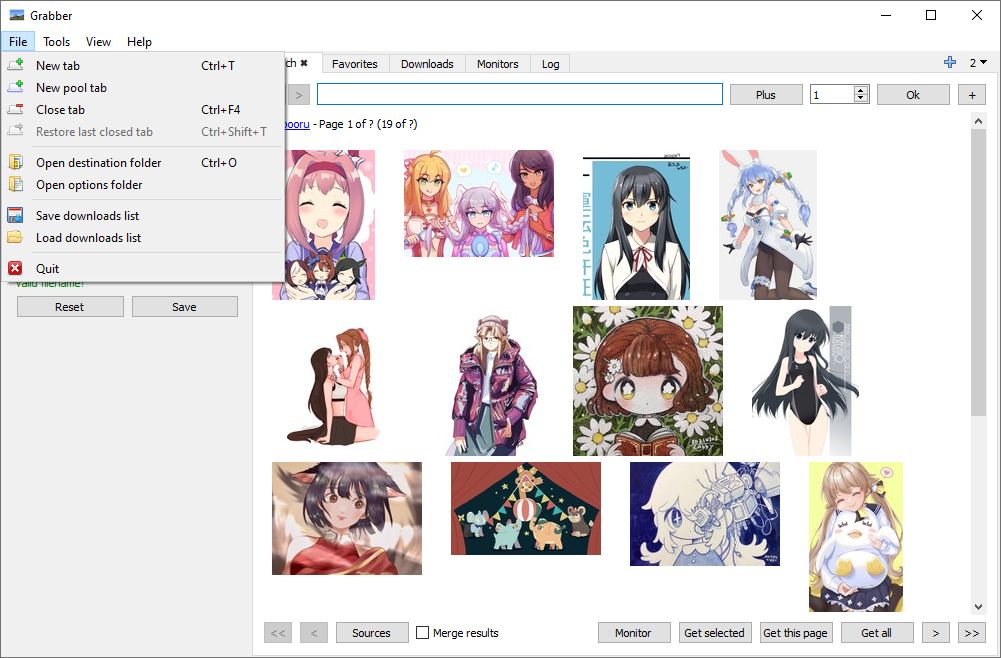Click into the tag search field
The width and height of the screenshot is (1001, 658).
(x=520, y=94)
